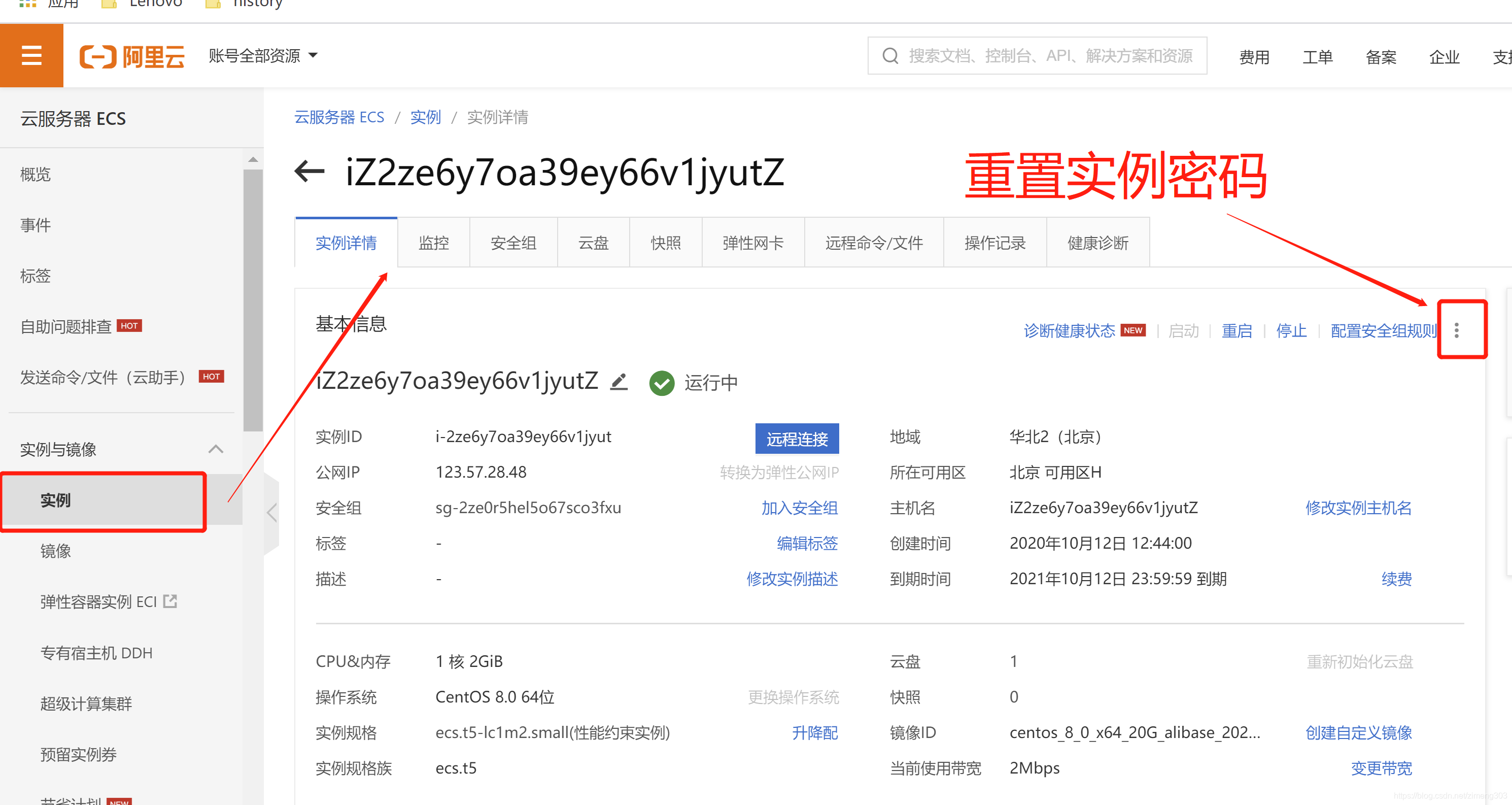Click the sidebar scrollbar thumb
Image resolution: width=1512 pixels, height=805 pixels.
click(x=253, y=300)
